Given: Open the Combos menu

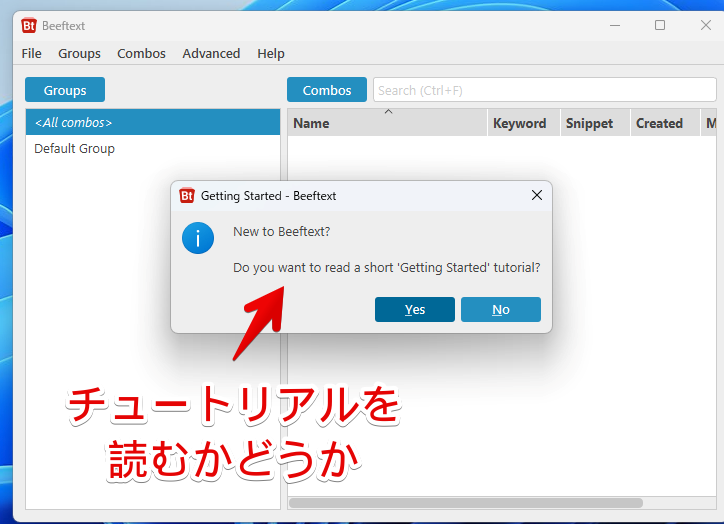Looking at the screenshot, I should click(141, 54).
